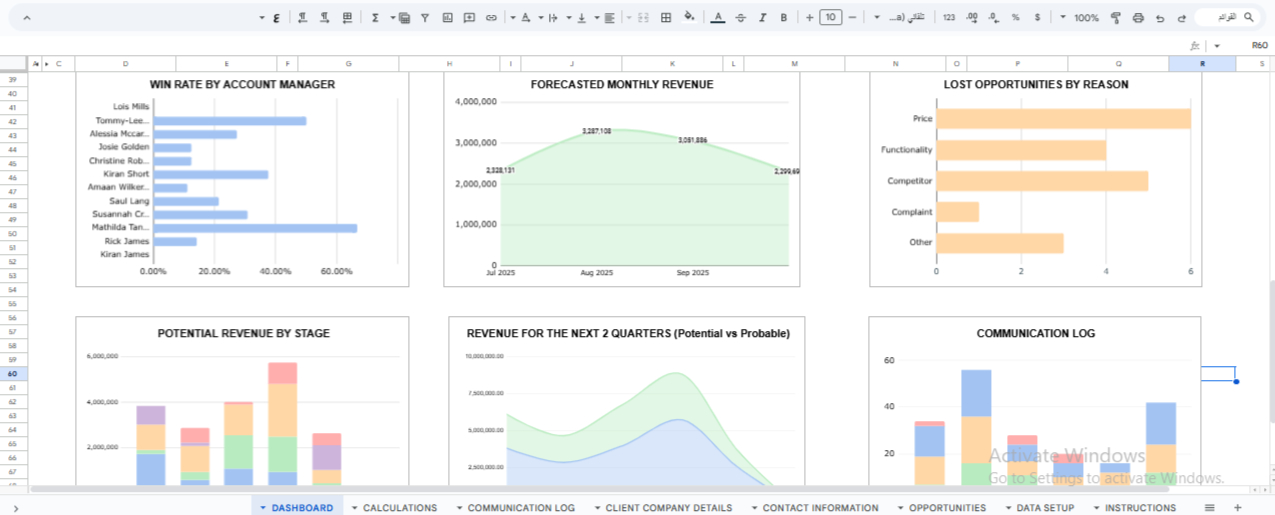Open more number formats (123)
This screenshot has width=1275, height=515.
point(949,18)
